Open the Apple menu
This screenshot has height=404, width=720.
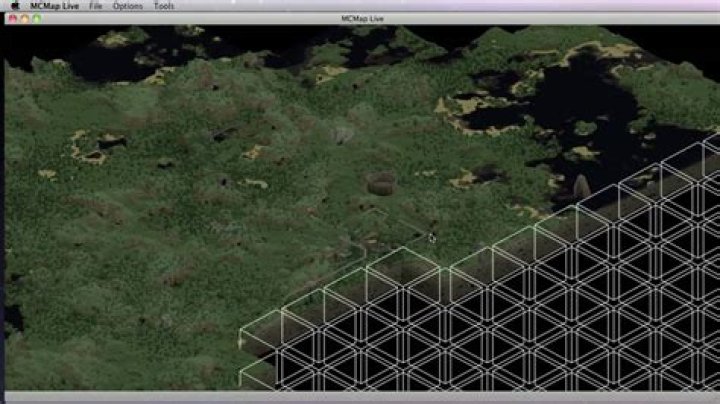pyautogui.click(x=15, y=6)
